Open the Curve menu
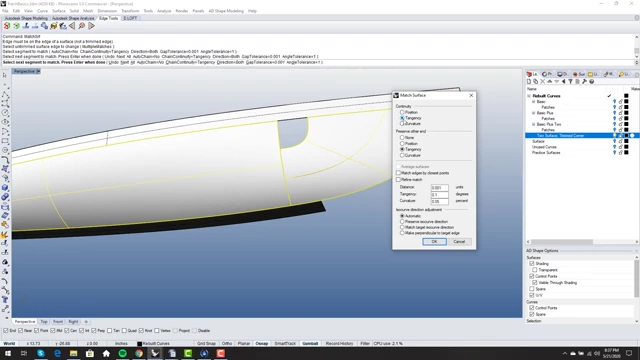Image resolution: width=640 pixels, height=360 pixels. coord(42,11)
